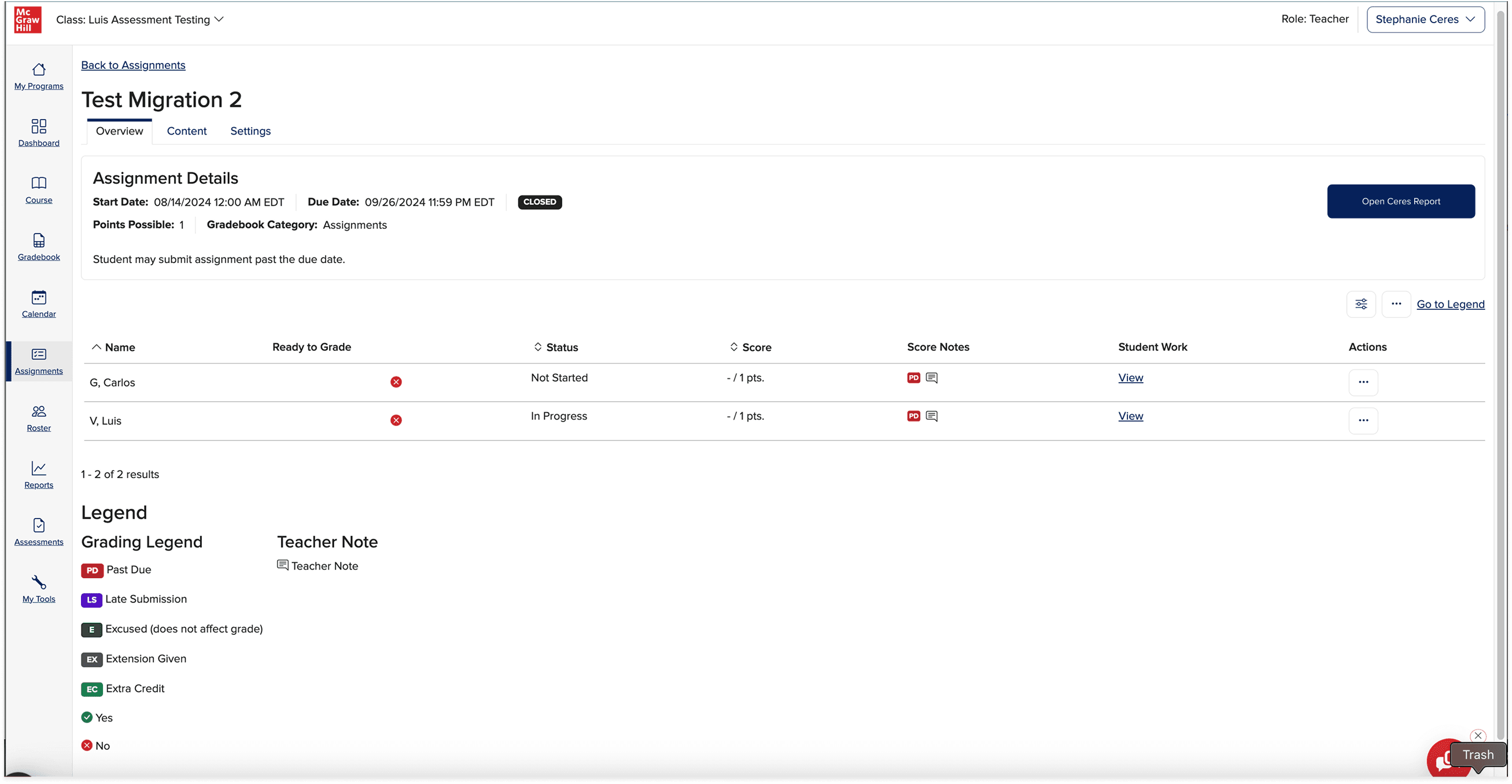1512x784 pixels.
Task: Open the Dashboard sidebar icon
Action: click(39, 127)
